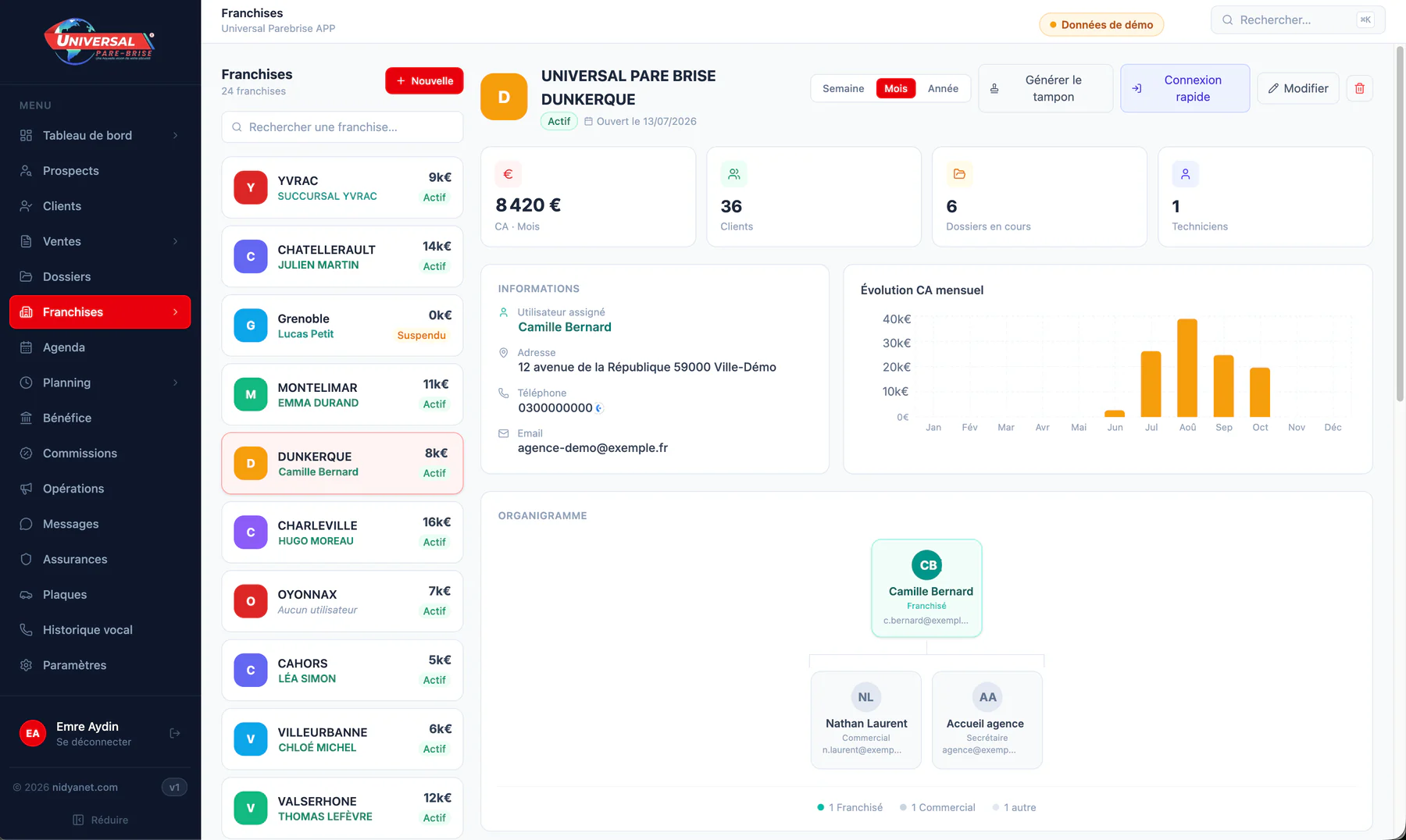Click the technician icon on Techniciens card
The height and width of the screenshot is (840, 1406).
[x=1185, y=174]
